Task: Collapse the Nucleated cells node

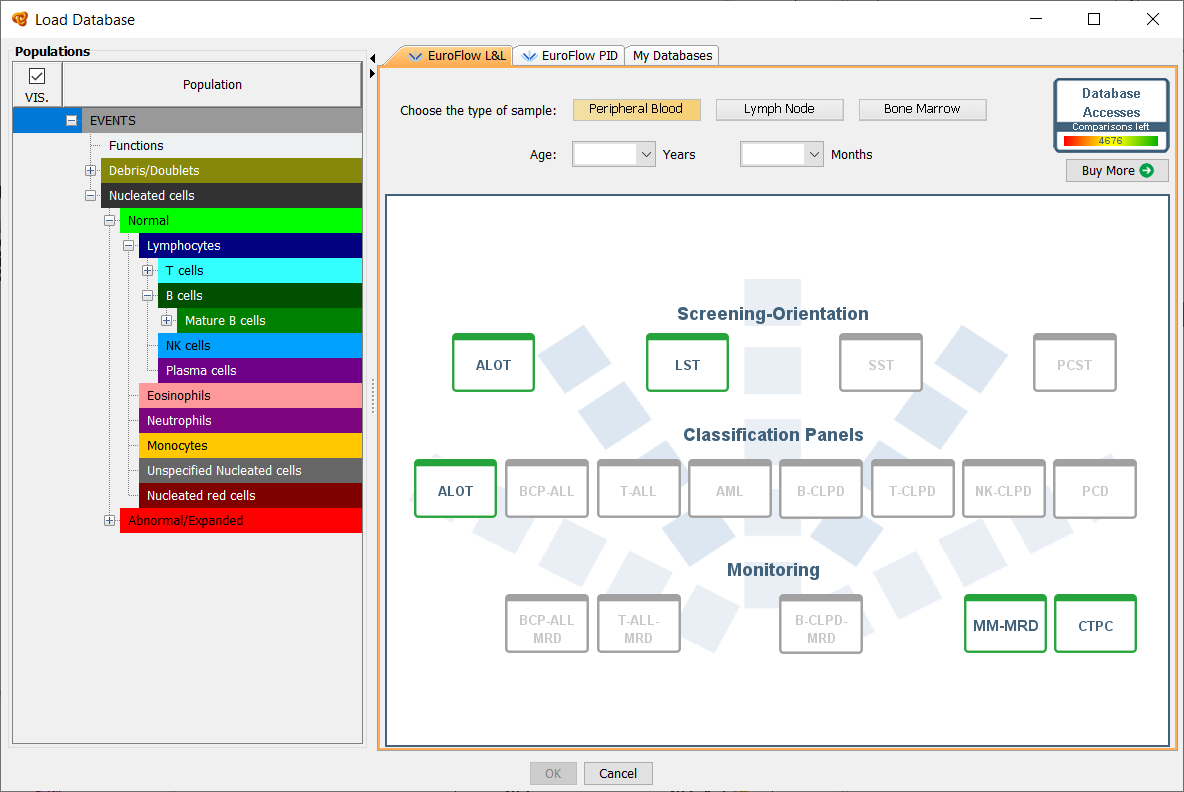Action: point(91,196)
